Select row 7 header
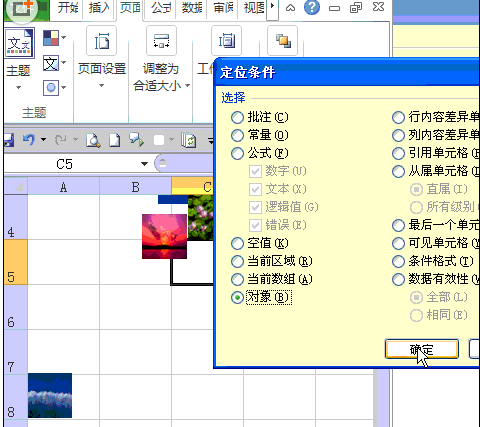 (x=16, y=352)
